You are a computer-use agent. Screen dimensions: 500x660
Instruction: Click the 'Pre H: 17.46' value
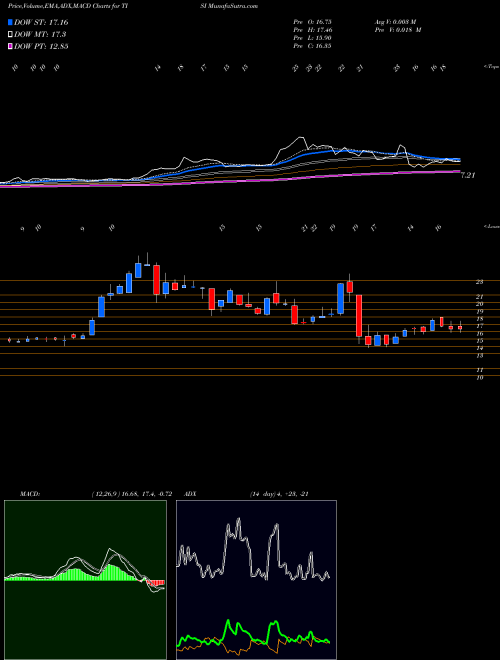tap(312, 30)
